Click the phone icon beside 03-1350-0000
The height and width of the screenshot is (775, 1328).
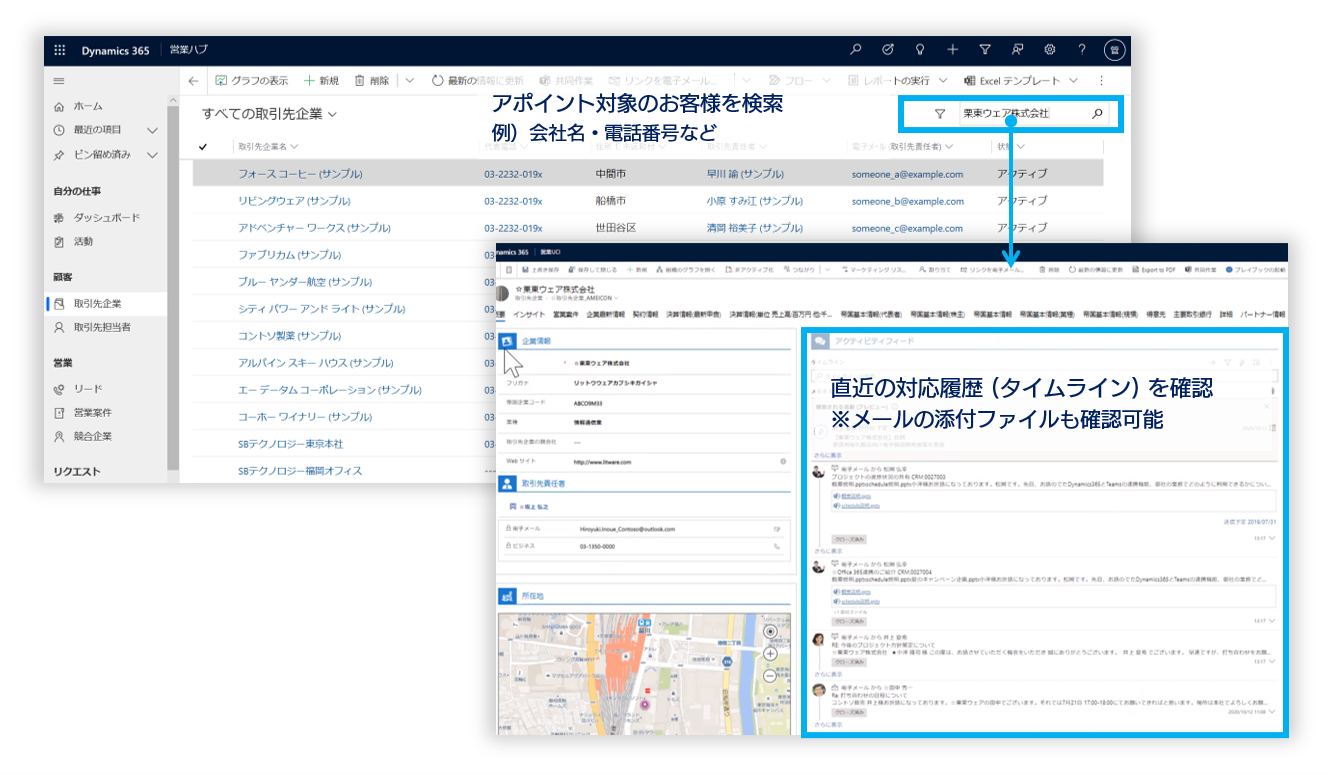[x=776, y=547]
